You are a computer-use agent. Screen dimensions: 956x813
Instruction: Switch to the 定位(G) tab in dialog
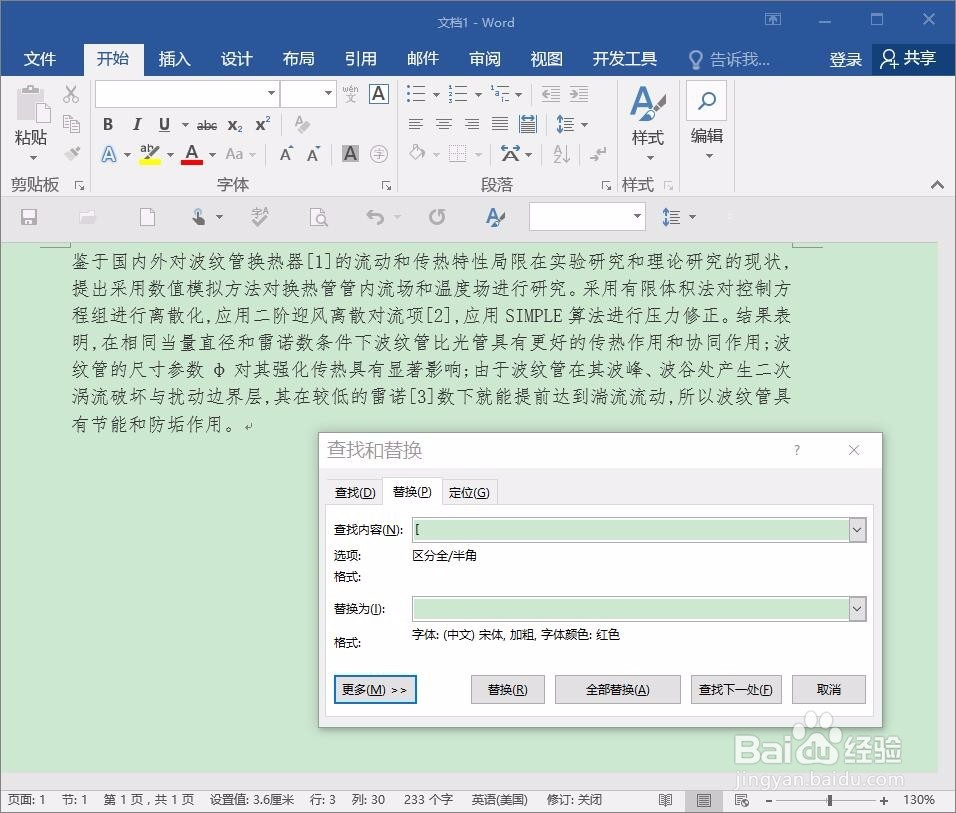coord(468,491)
